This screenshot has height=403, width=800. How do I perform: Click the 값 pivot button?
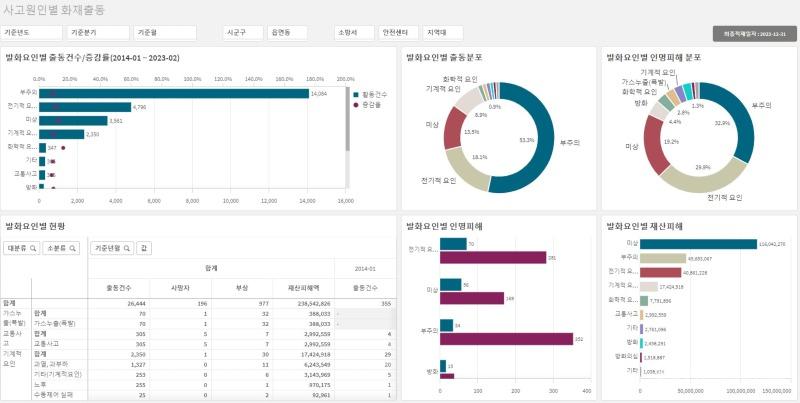click(x=144, y=248)
